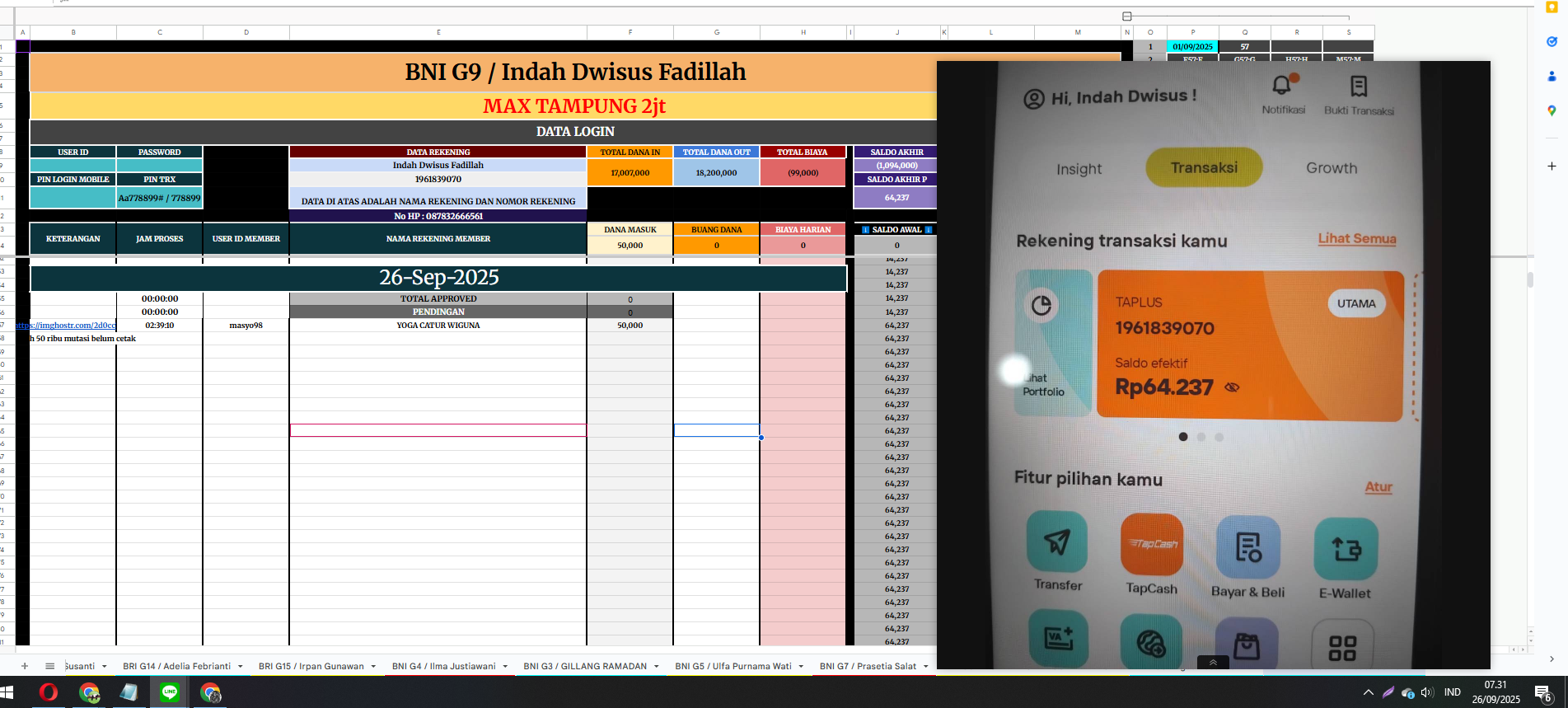This screenshot has height=708, width=1568.
Task: Click the Bukti Transaksi receipt icon
Action: pyautogui.click(x=1359, y=86)
